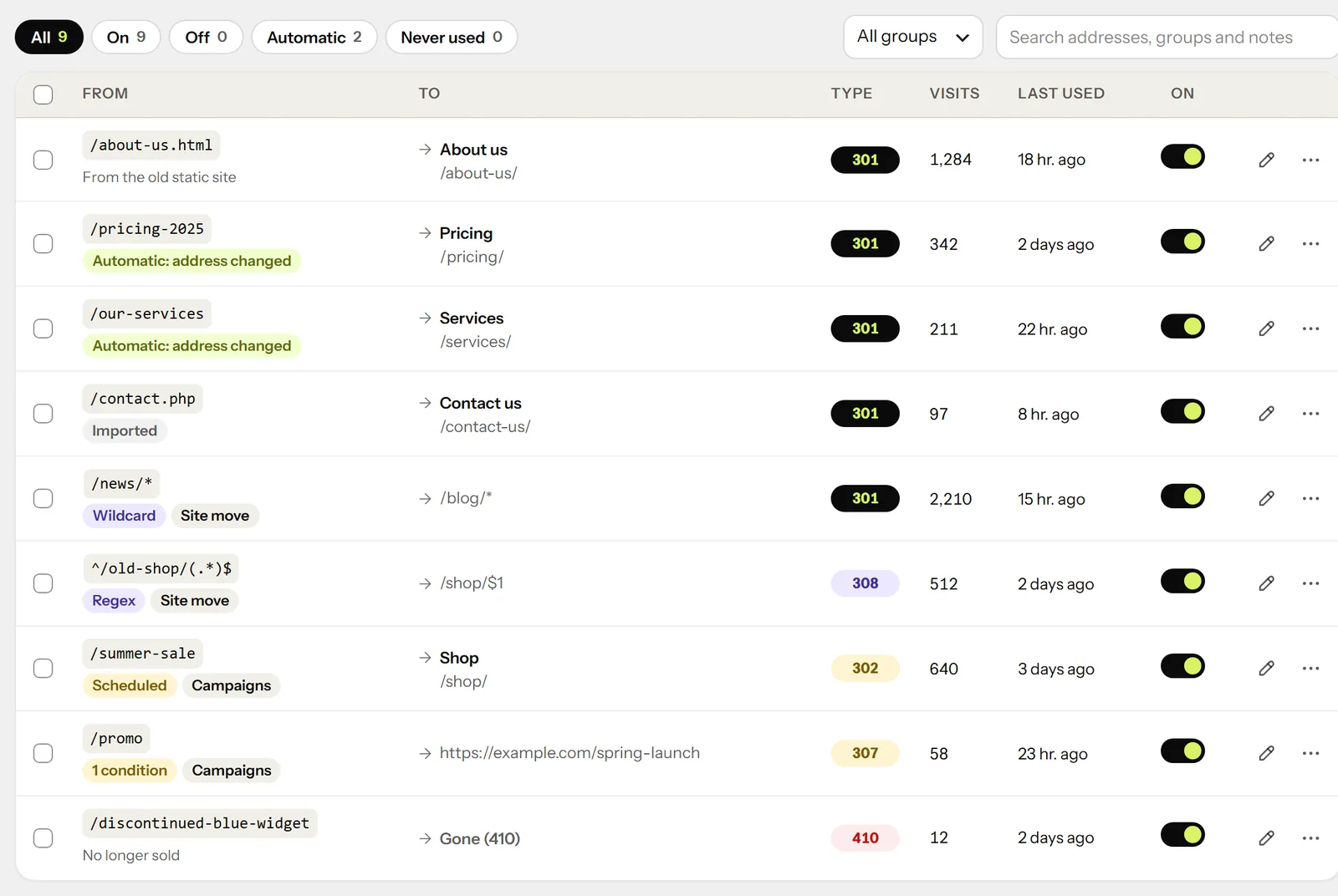Open more options for /about-us.html
The width and height of the screenshot is (1338, 896).
point(1310,160)
